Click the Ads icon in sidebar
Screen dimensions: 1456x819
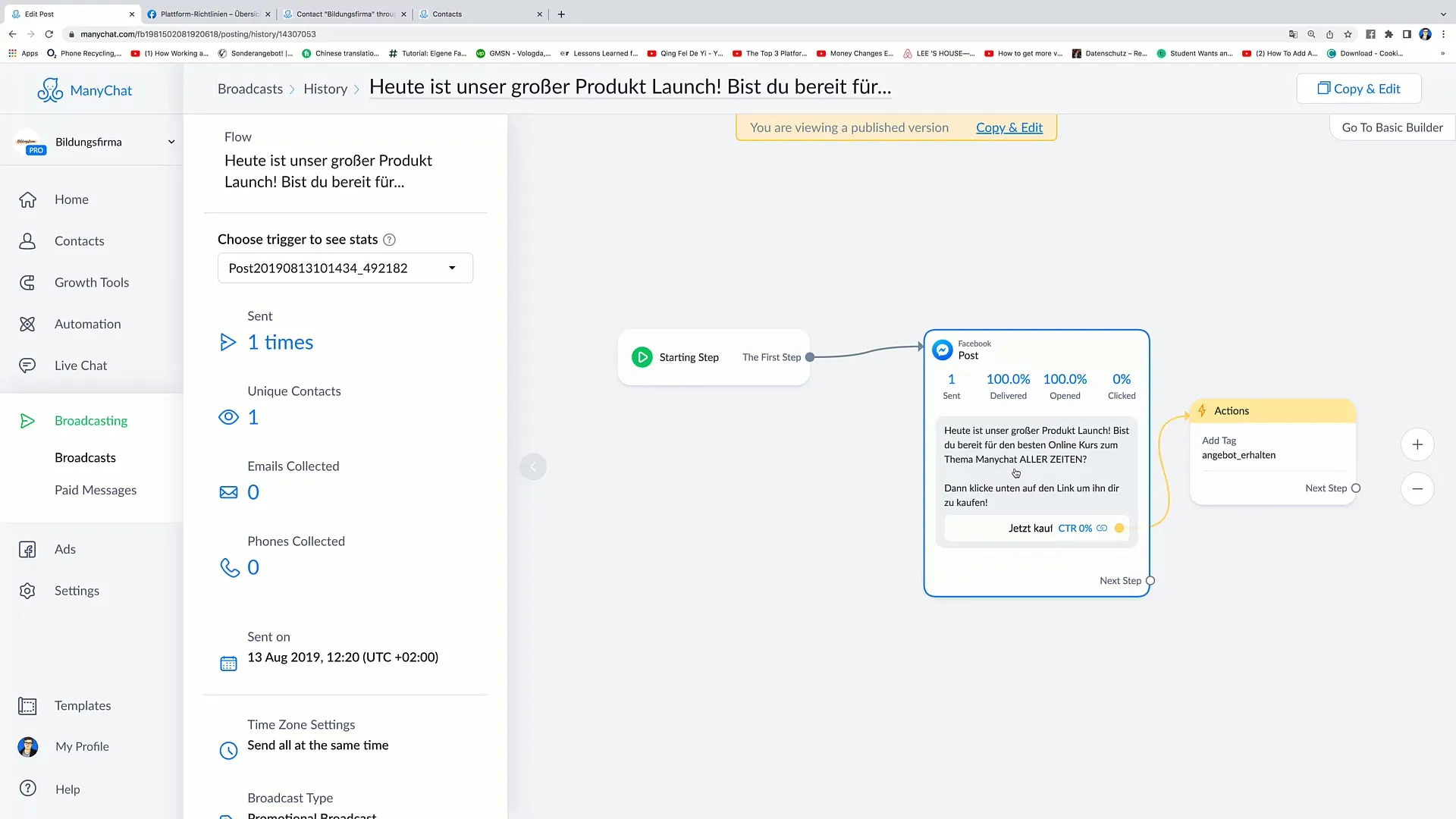click(x=27, y=550)
